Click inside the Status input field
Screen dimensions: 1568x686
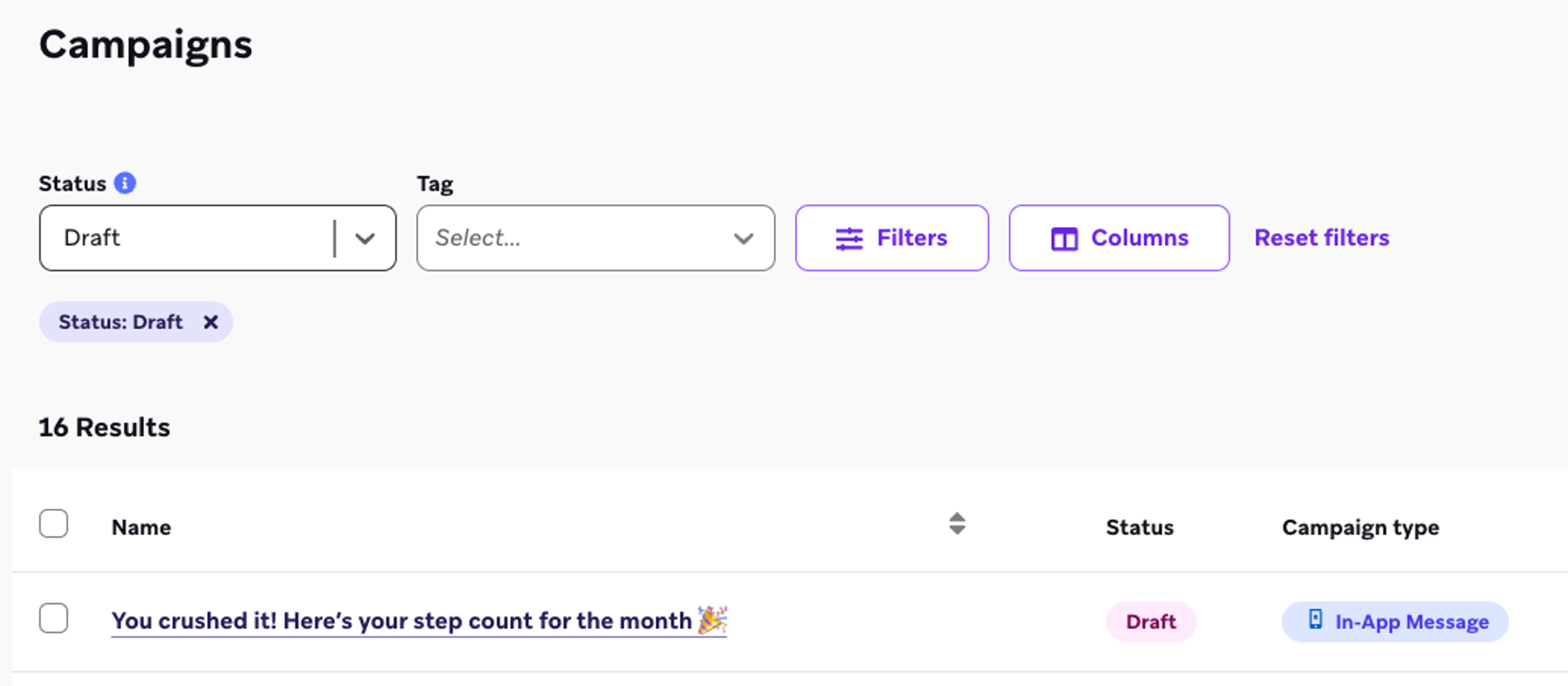pyautogui.click(x=183, y=238)
